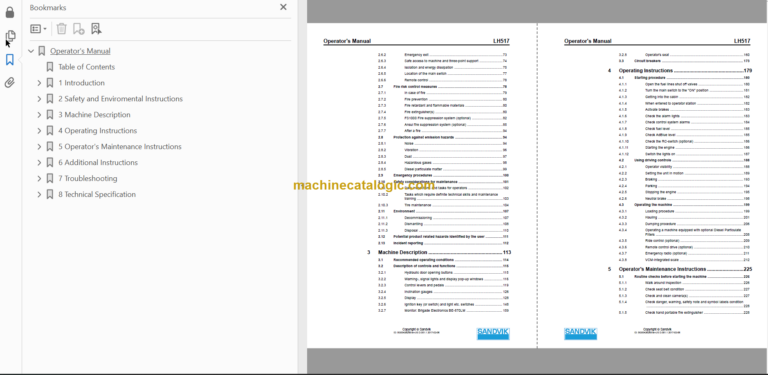This screenshot has height=375, width=768.
Task: Expand the 6 Additional Instructions bookmark
Action: coord(39,163)
